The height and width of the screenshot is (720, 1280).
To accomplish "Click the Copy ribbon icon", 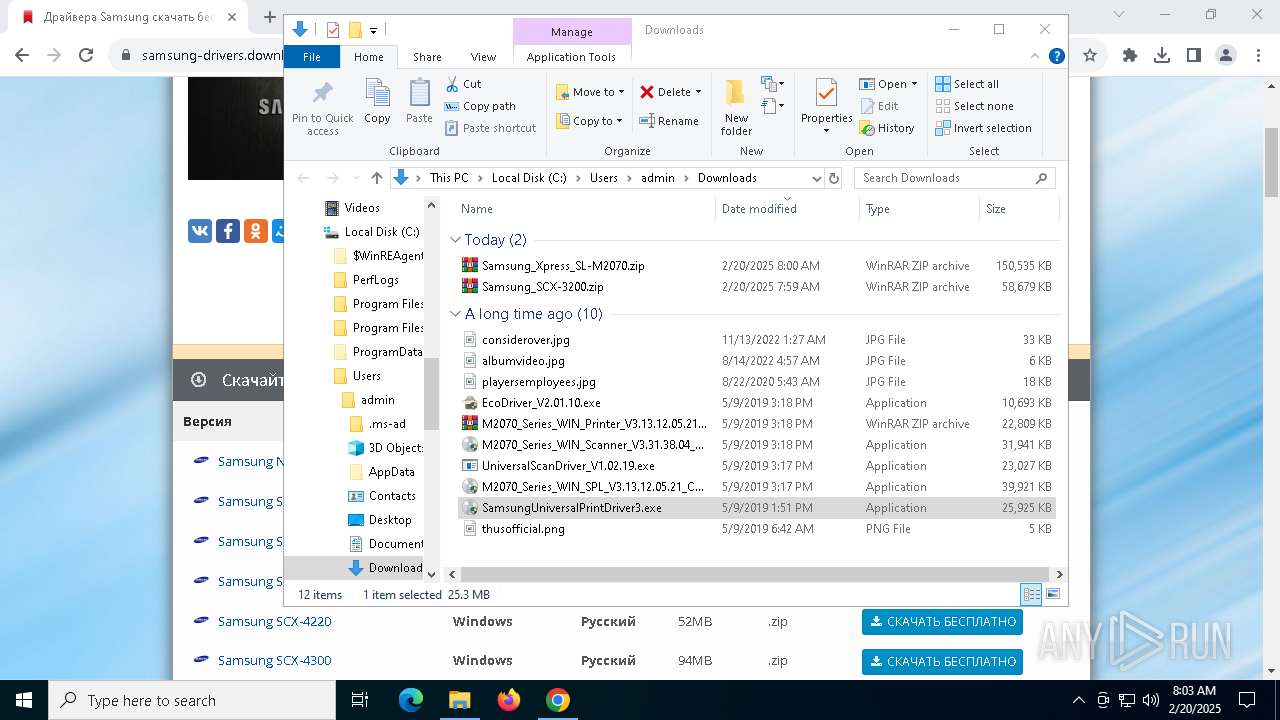I will 377,102.
